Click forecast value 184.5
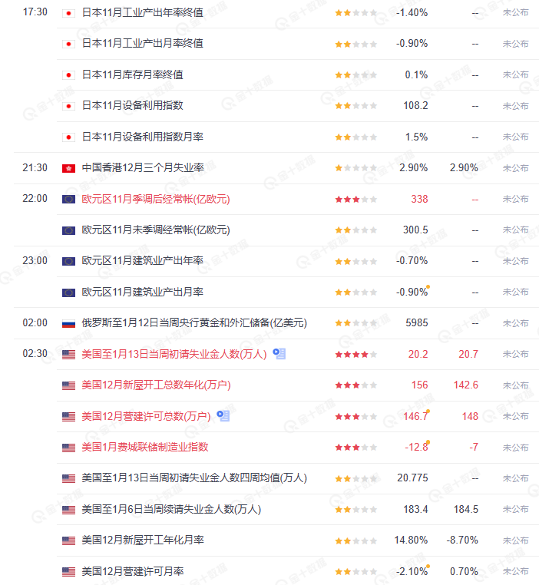Viewport: 540px width, 585px height. 466,510
